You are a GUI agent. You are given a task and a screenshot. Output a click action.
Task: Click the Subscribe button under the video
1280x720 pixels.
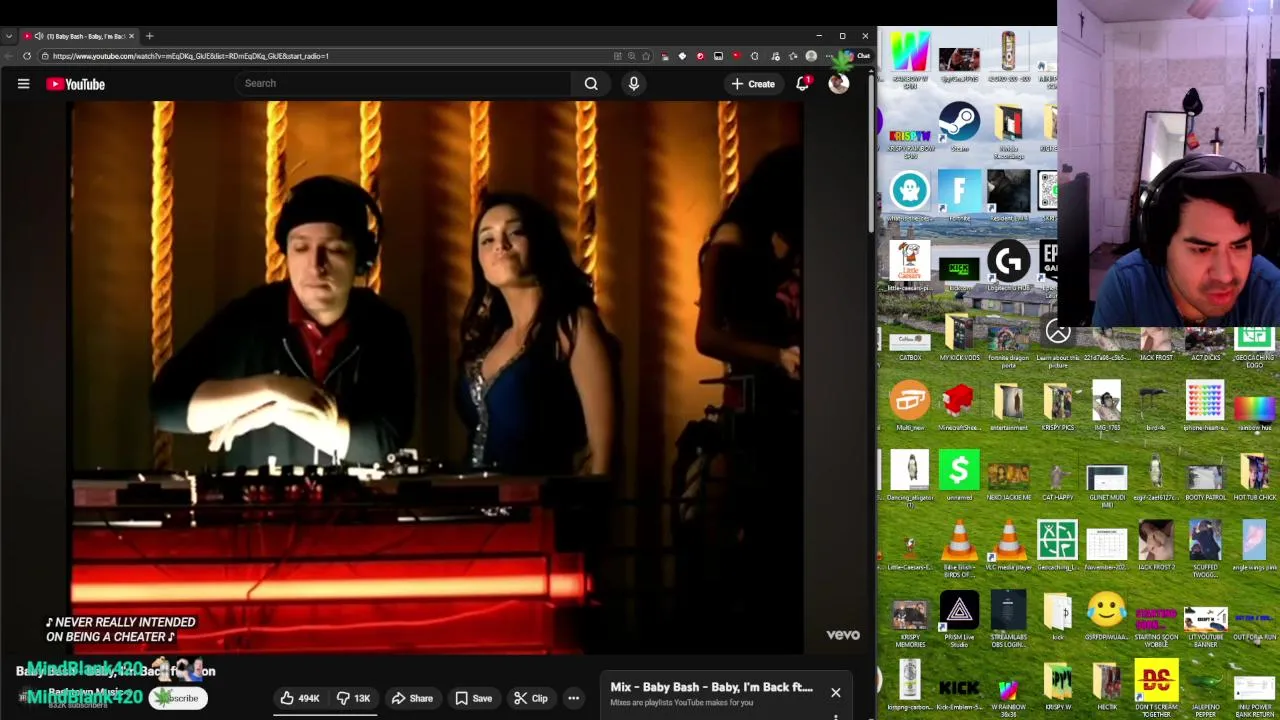179,698
